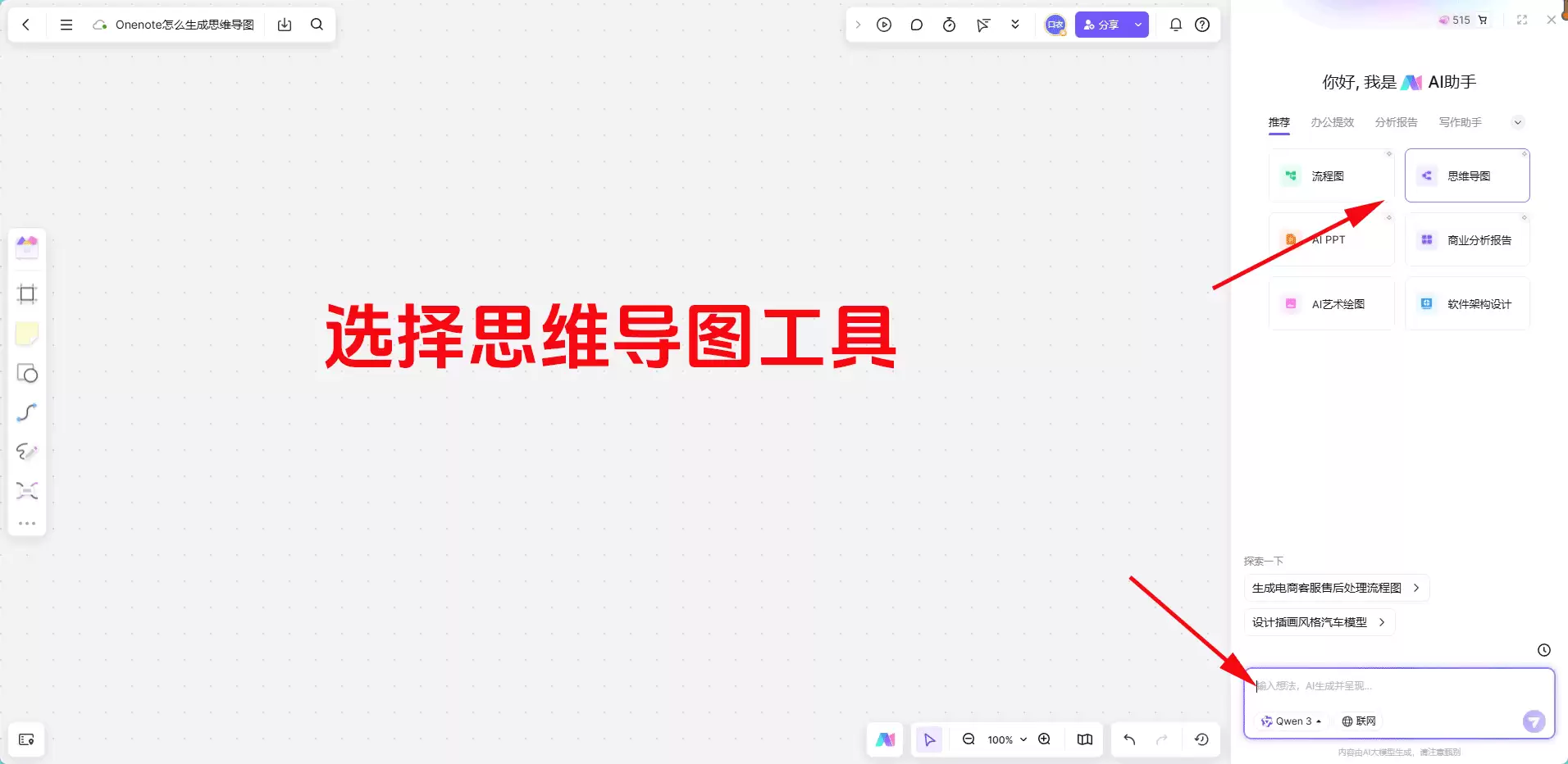Screen dimensions: 1568x764
Task: Open notifications bell icon
Action: 1176,25
